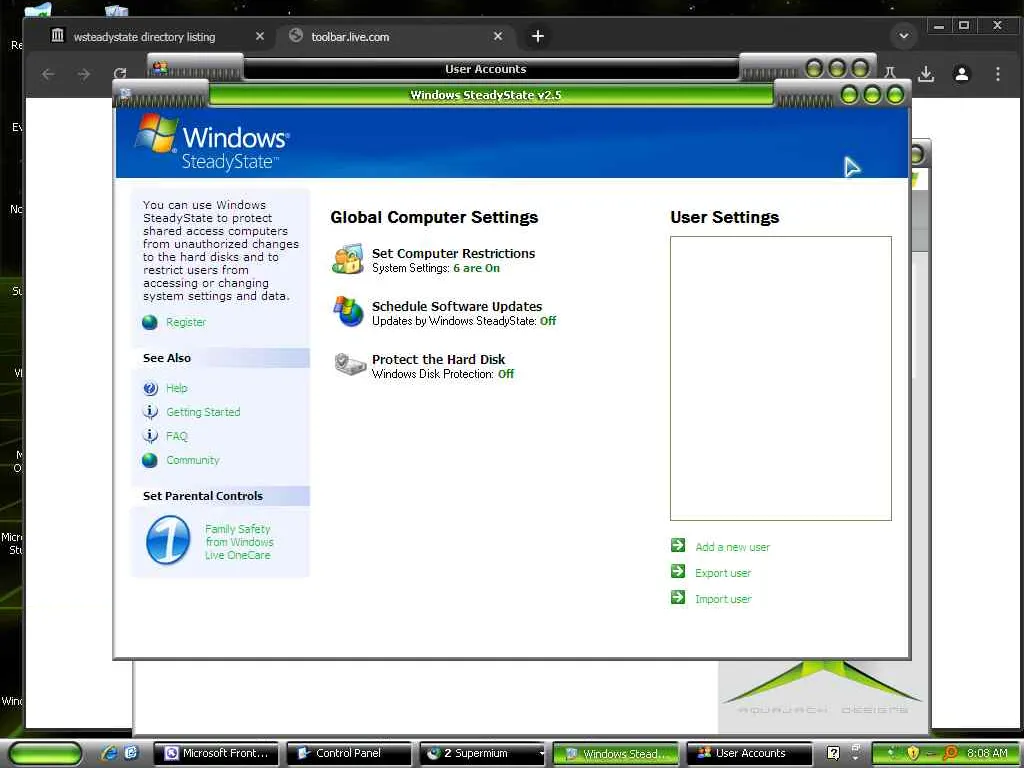This screenshot has height=768, width=1024.
Task: Switch to User Accounts taskbar button
Action: pyautogui.click(x=749, y=754)
